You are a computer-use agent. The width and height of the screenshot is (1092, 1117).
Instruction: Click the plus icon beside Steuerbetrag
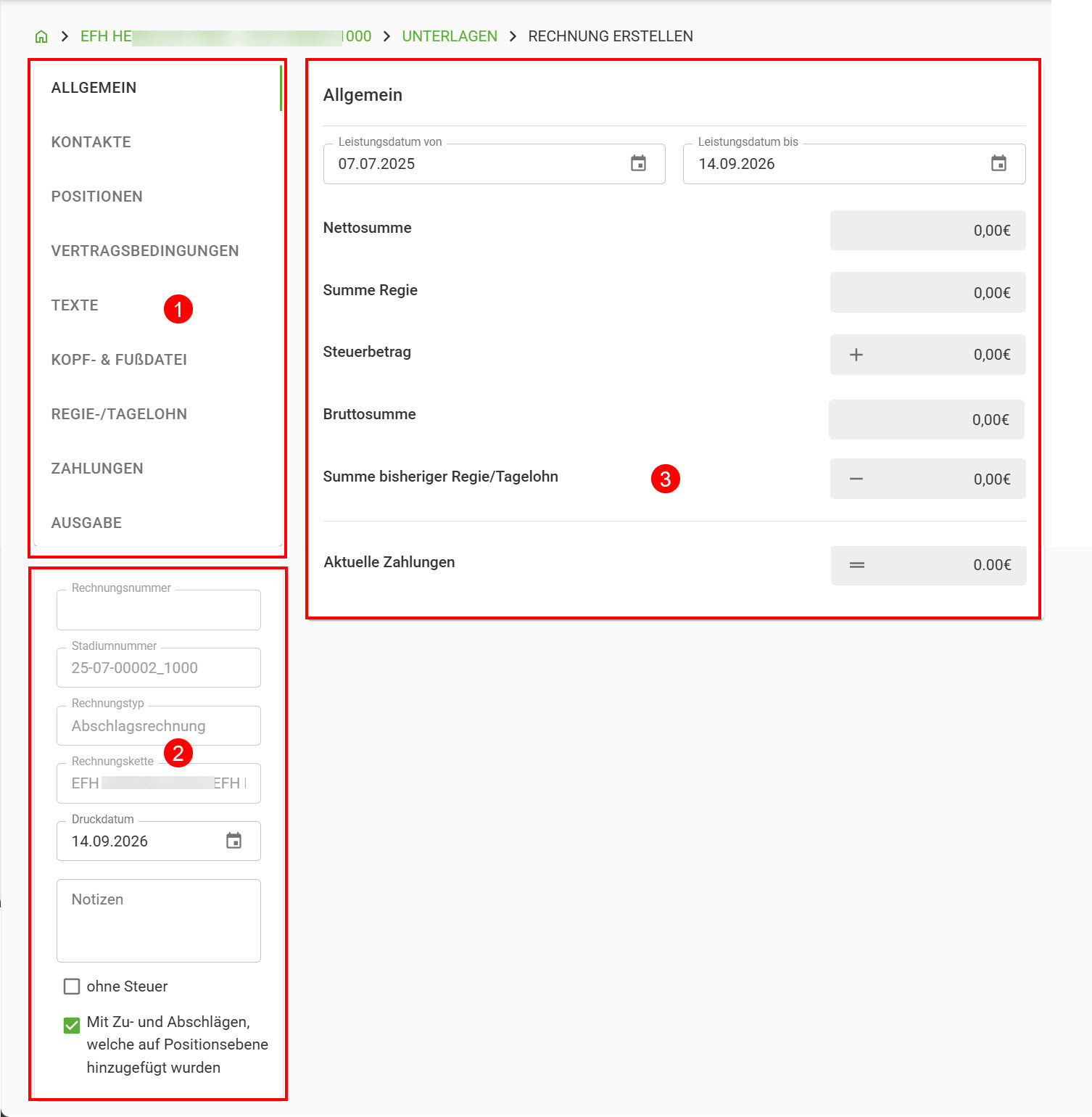(856, 355)
